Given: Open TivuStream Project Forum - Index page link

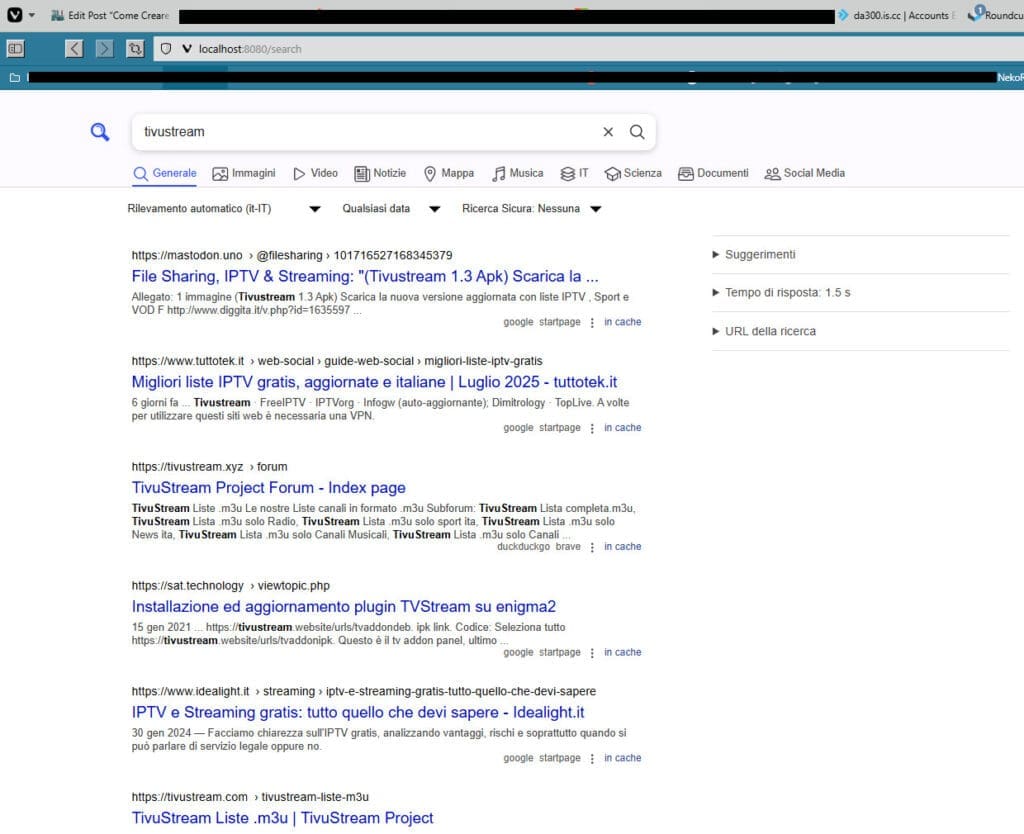Looking at the screenshot, I should coord(268,488).
